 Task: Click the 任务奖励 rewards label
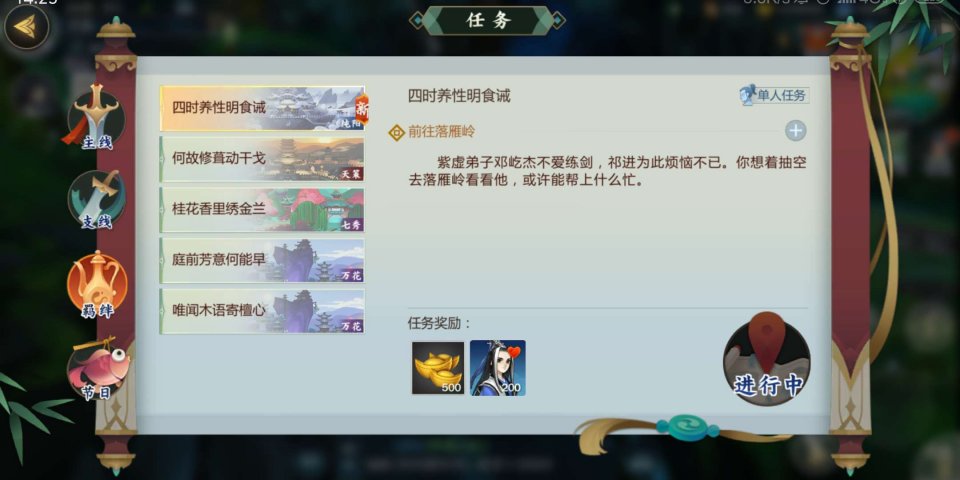440,324
